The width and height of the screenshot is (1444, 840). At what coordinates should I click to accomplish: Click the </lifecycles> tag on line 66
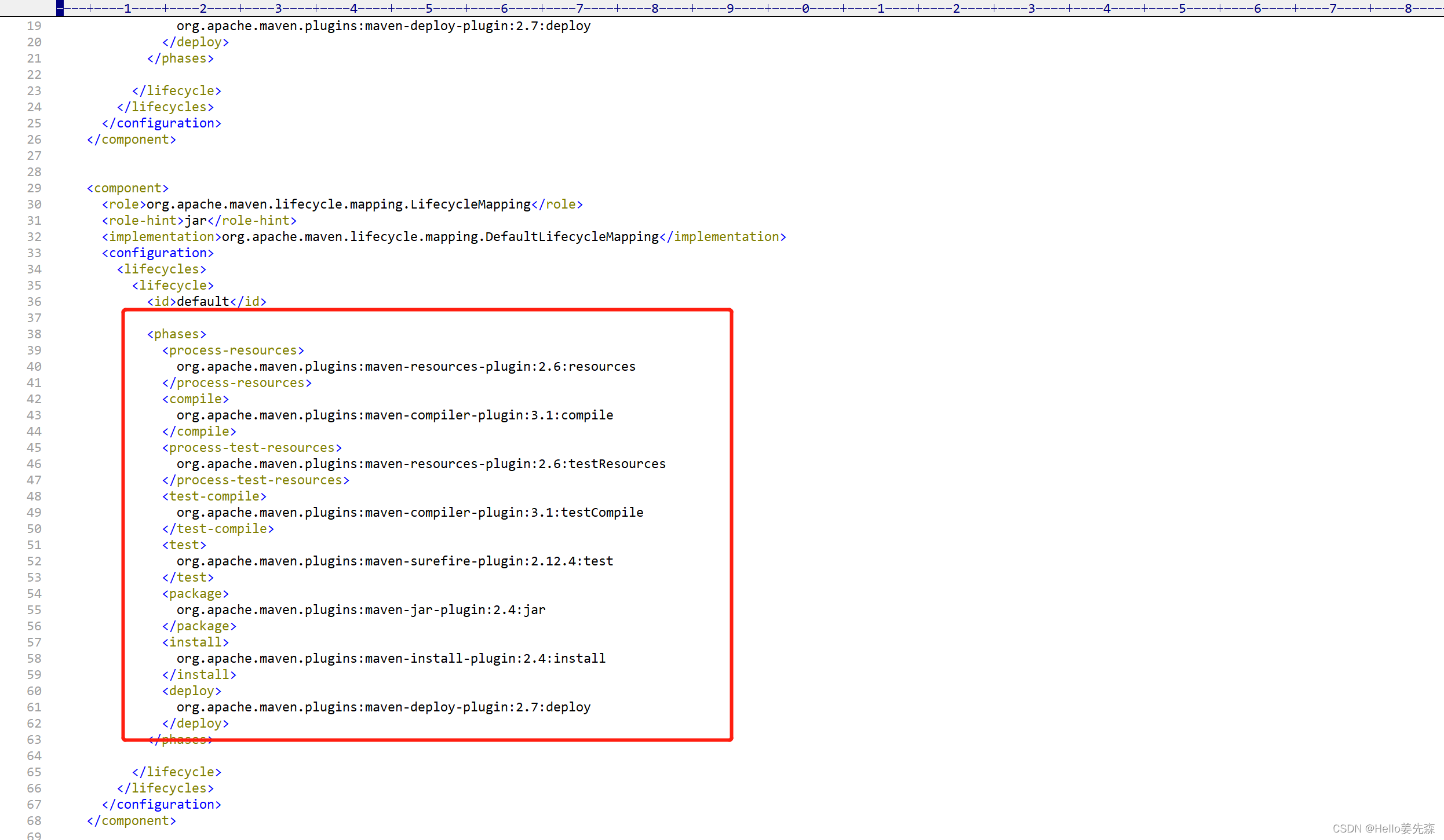pyautogui.click(x=165, y=788)
